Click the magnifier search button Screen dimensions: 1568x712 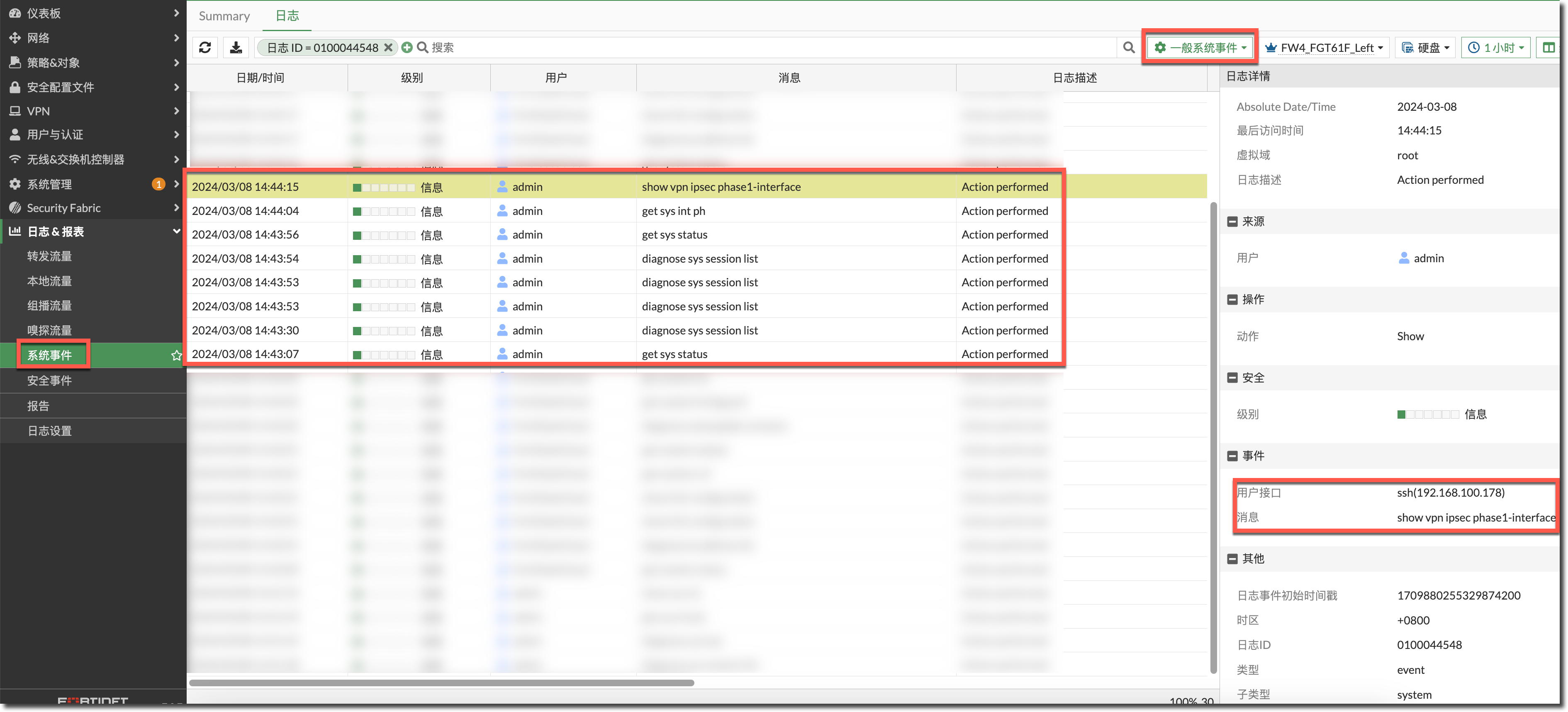point(1129,47)
